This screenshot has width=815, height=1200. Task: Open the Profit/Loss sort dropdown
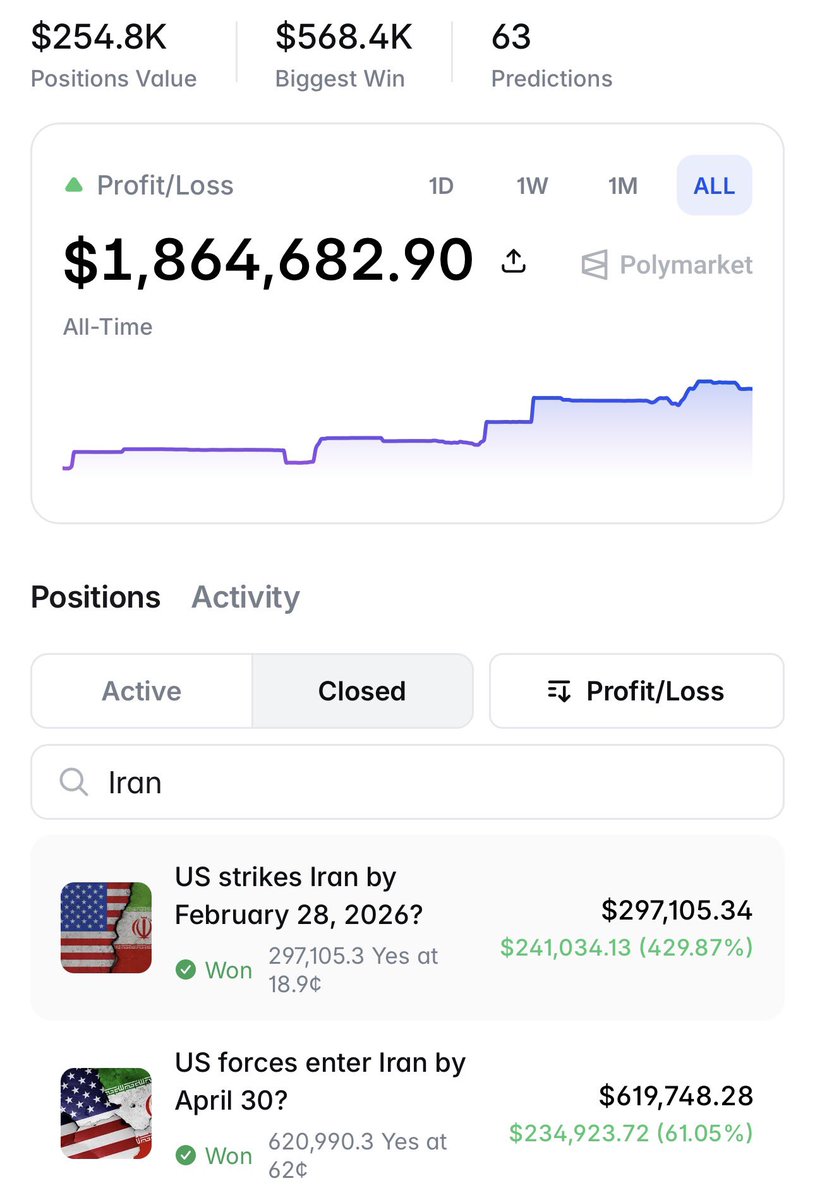[x=636, y=691]
